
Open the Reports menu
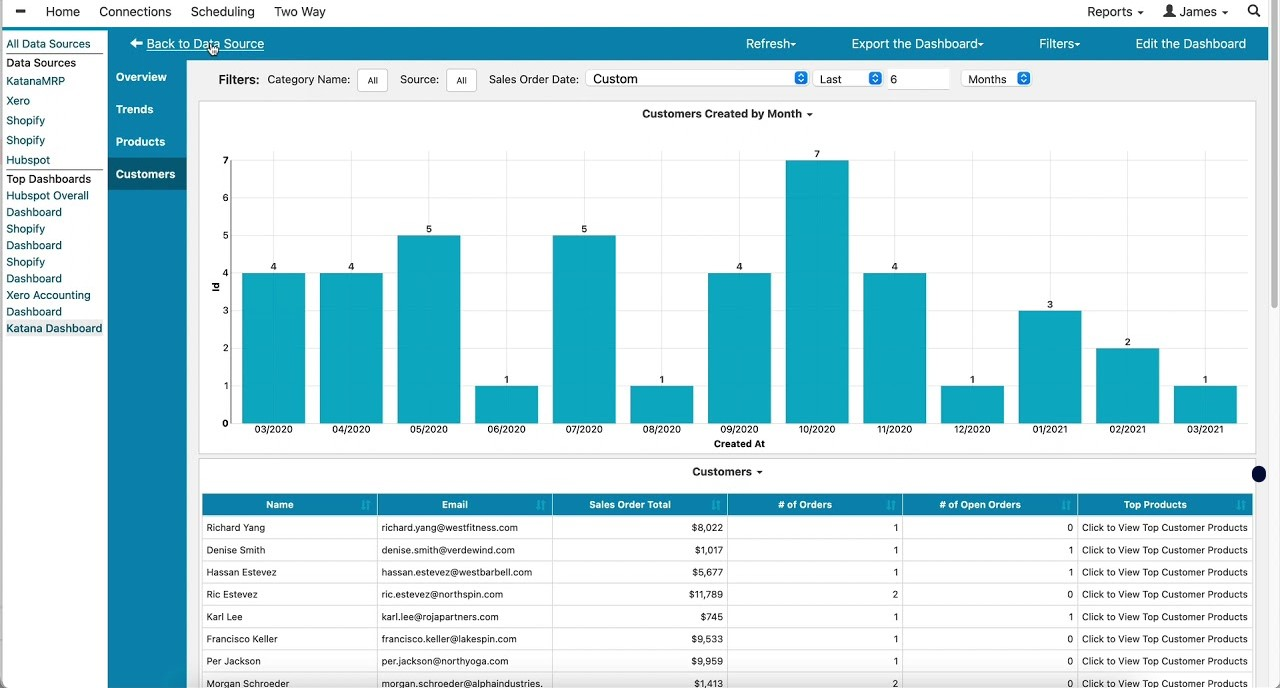click(1112, 11)
